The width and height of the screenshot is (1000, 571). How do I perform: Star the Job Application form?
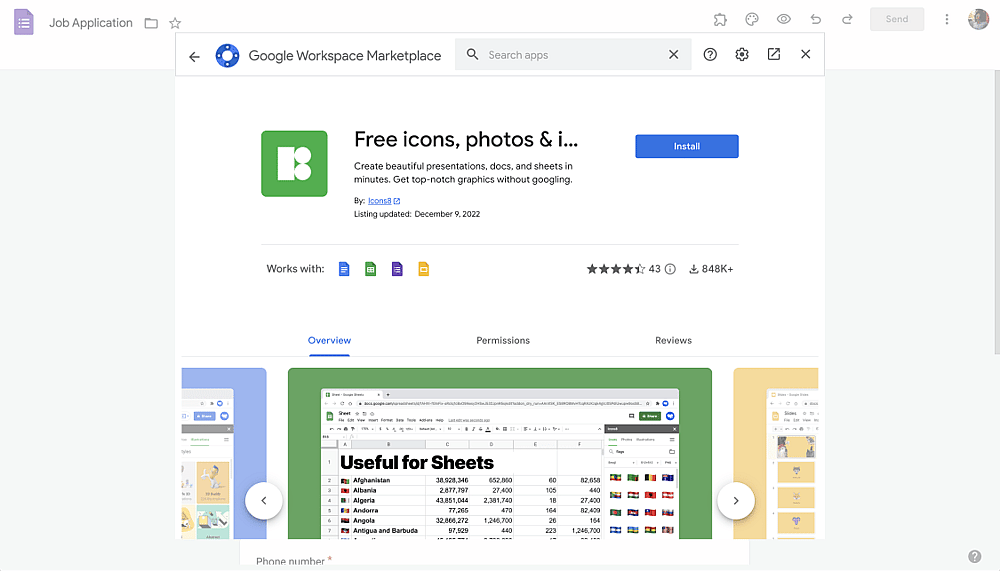pos(175,23)
